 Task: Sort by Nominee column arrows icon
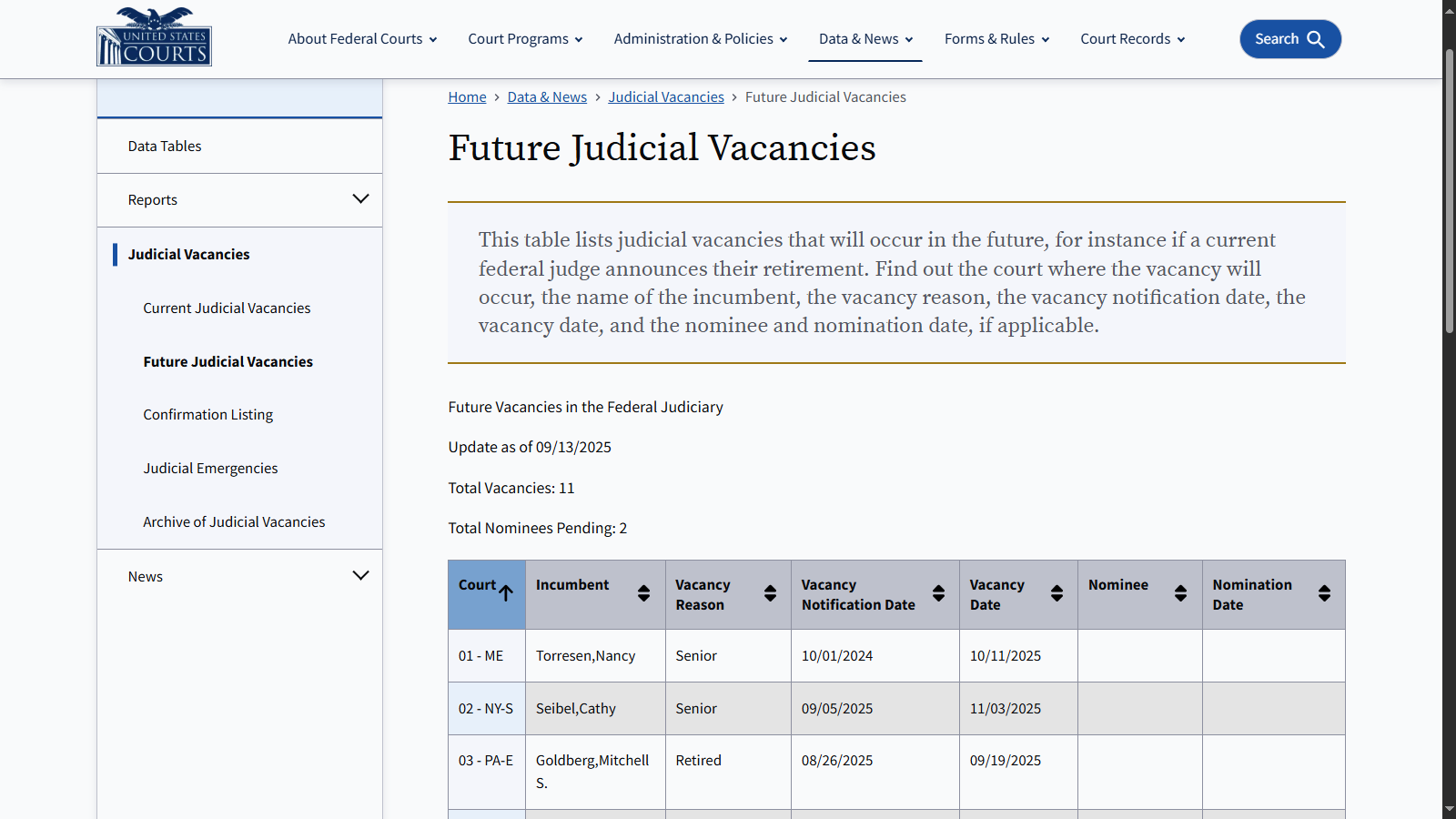pyautogui.click(x=1180, y=593)
